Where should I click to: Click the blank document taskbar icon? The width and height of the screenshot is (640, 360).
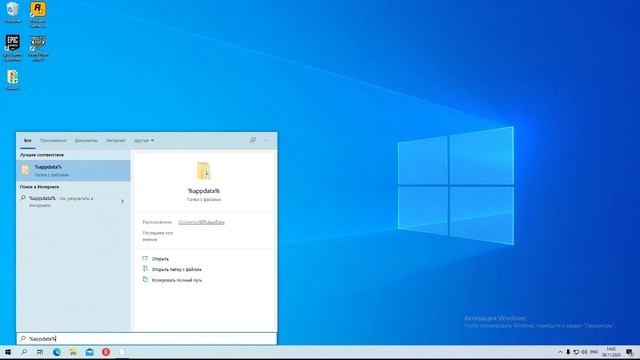click(122, 352)
